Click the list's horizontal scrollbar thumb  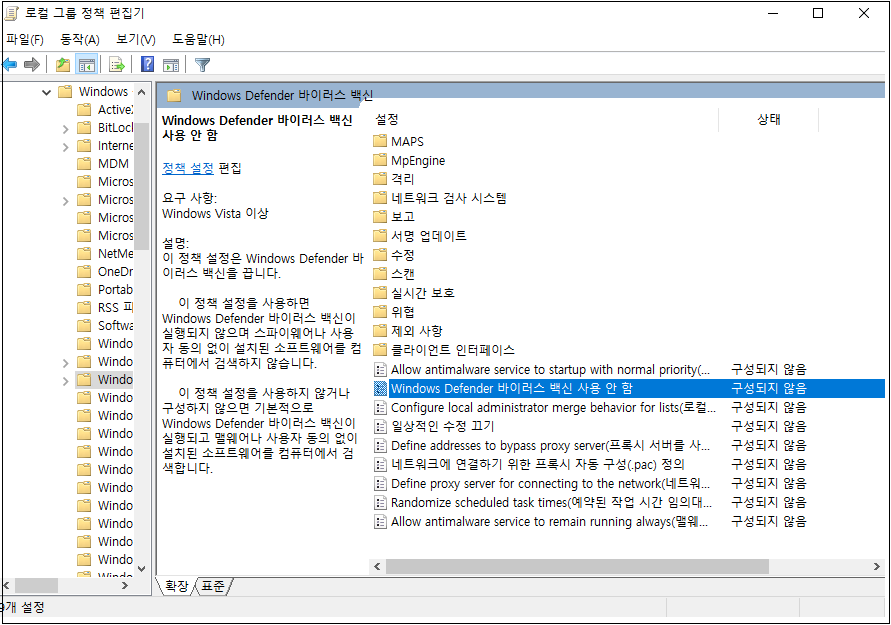577,566
